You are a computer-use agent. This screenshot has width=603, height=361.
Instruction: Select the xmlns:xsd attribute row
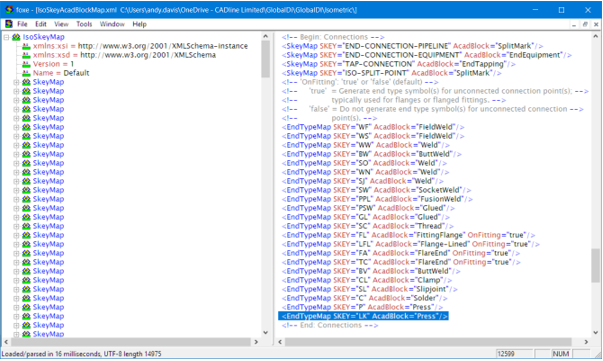124,55
